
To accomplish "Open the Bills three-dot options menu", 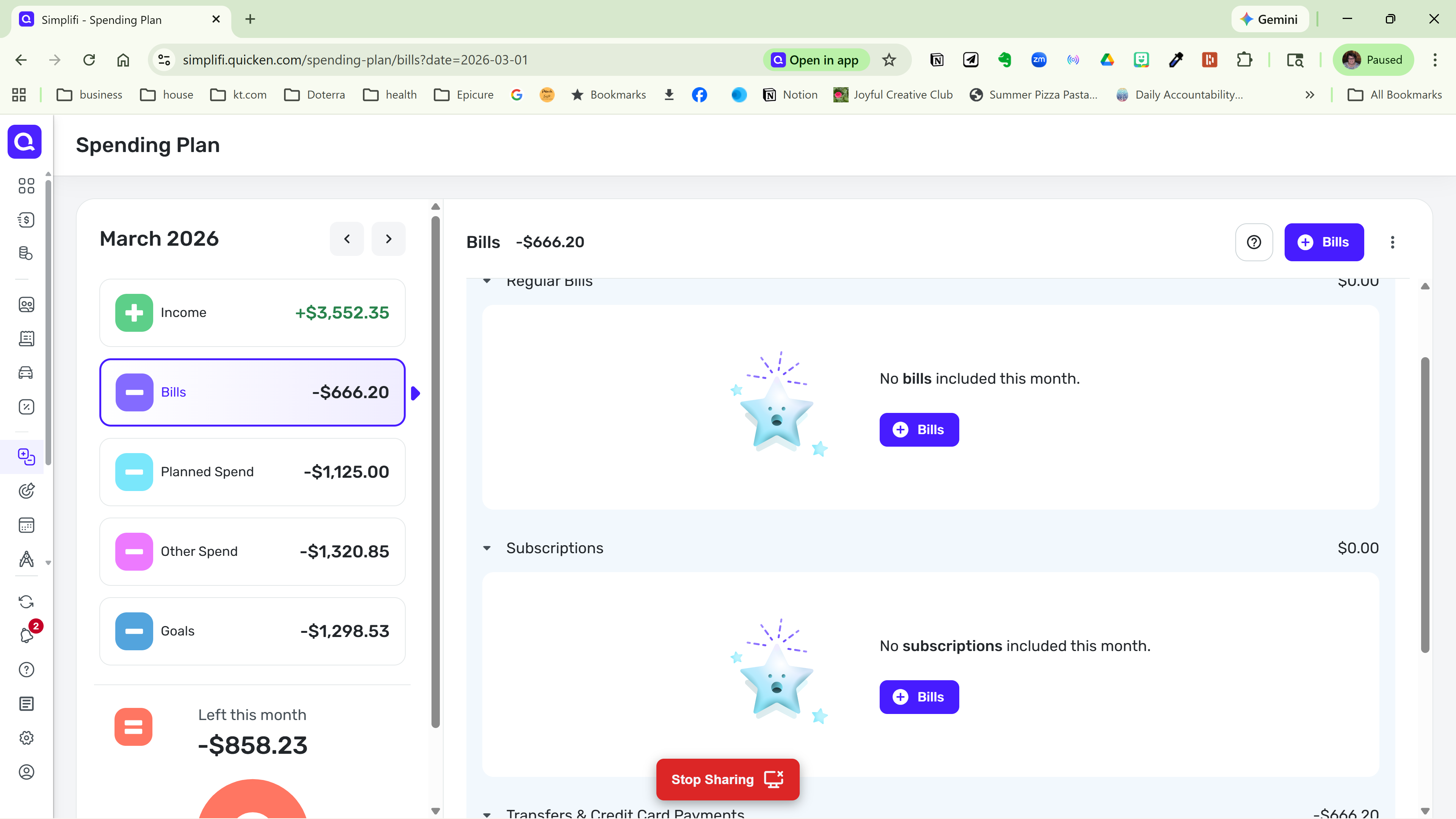I will pos(1392,242).
